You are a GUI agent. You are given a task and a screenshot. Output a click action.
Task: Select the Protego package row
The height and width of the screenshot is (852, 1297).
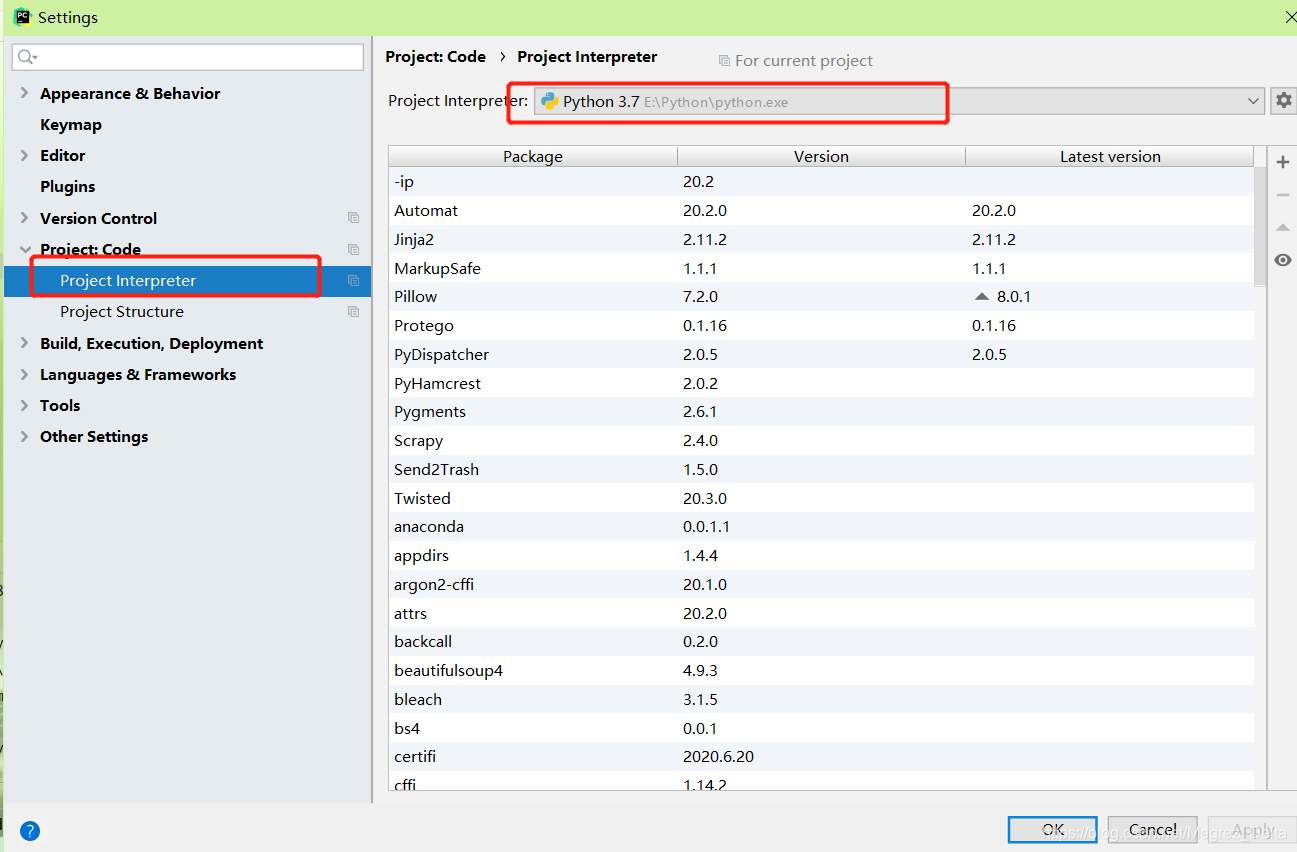point(821,326)
